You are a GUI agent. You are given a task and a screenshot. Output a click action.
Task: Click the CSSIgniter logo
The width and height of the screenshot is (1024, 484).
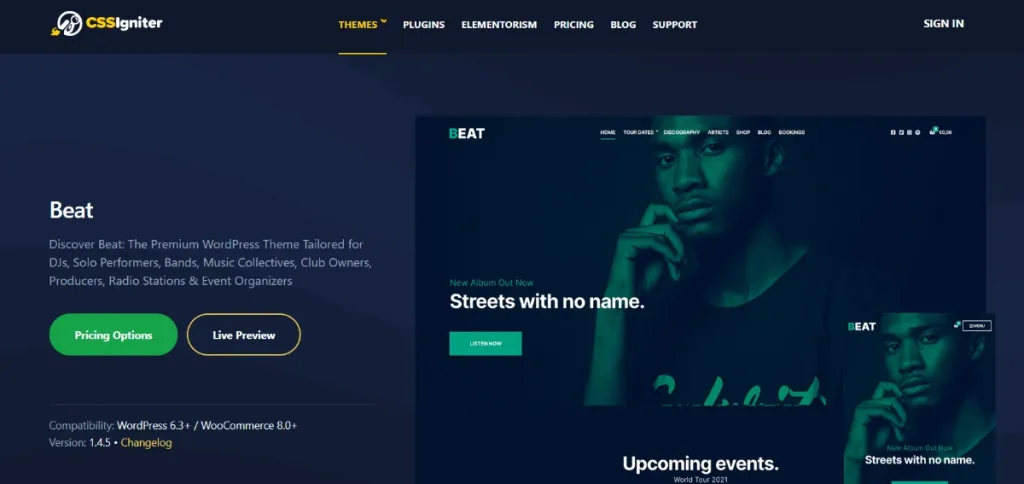(106, 24)
